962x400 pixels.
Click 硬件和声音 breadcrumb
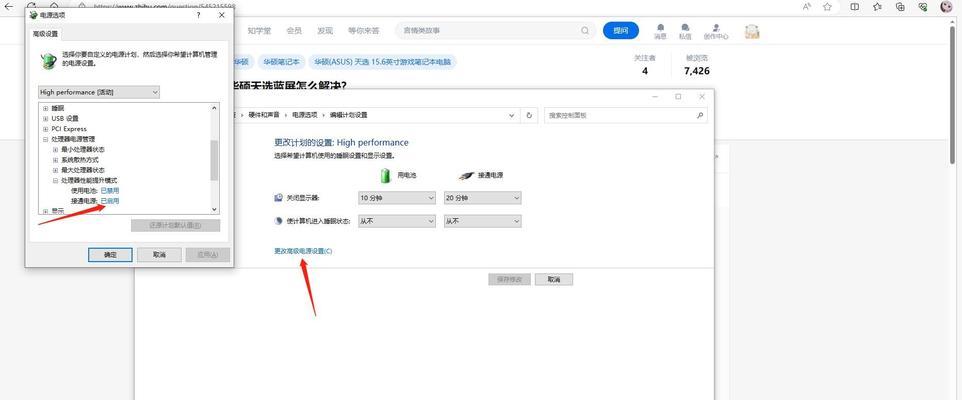pyautogui.click(x=264, y=115)
